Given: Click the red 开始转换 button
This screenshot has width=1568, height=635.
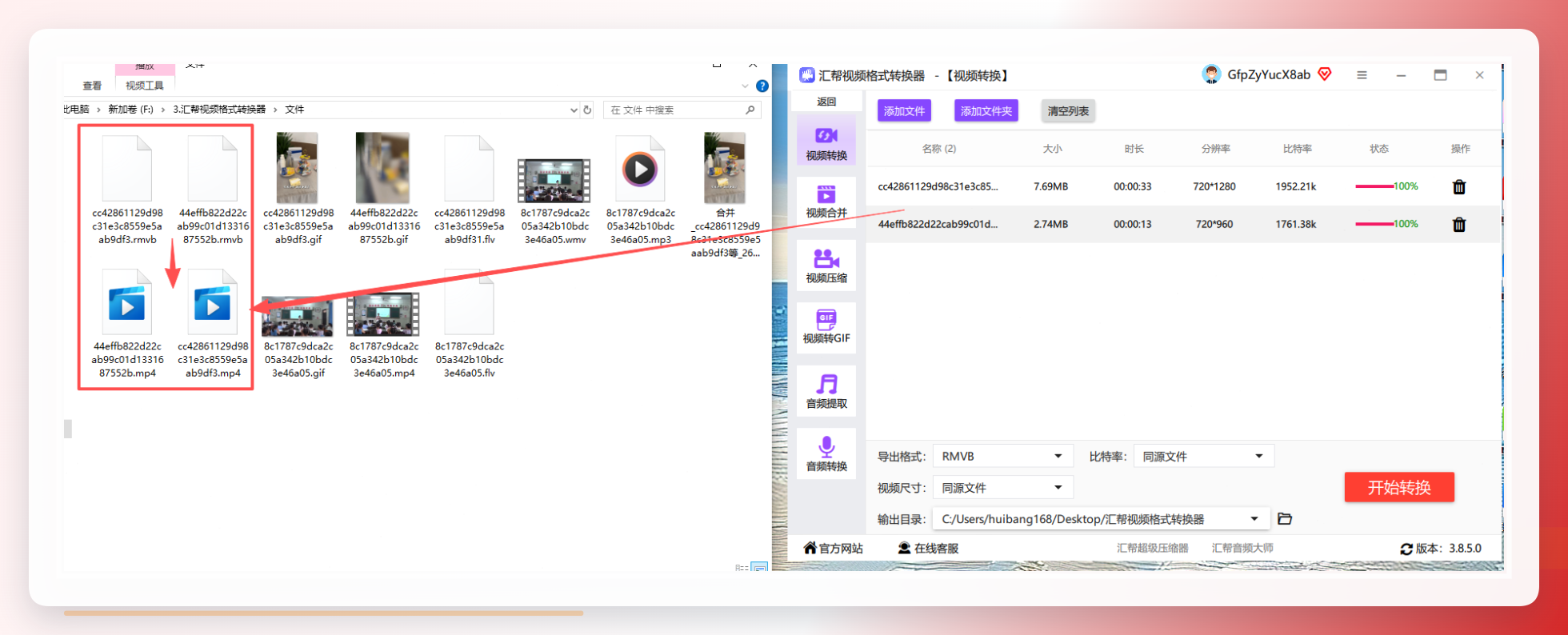Looking at the screenshot, I should [x=1399, y=487].
